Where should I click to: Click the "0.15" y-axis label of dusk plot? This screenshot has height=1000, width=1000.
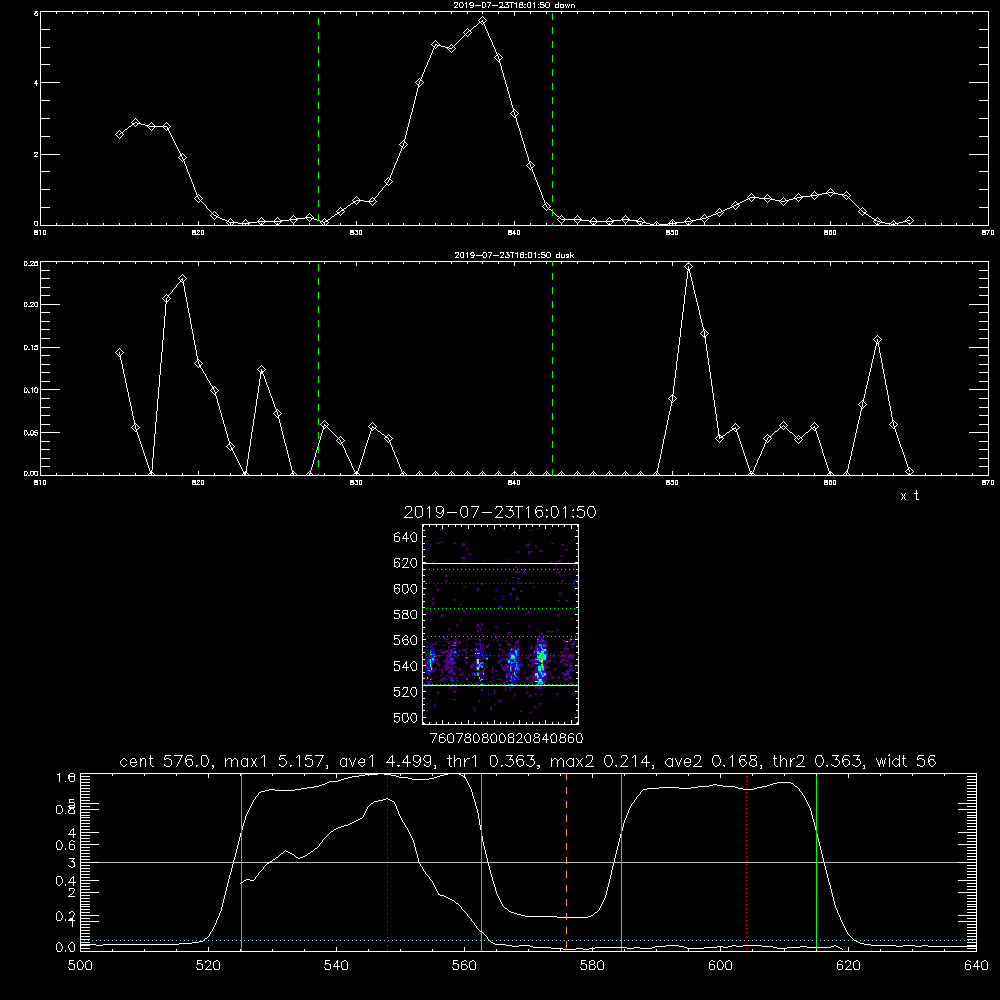click(31, 348)
